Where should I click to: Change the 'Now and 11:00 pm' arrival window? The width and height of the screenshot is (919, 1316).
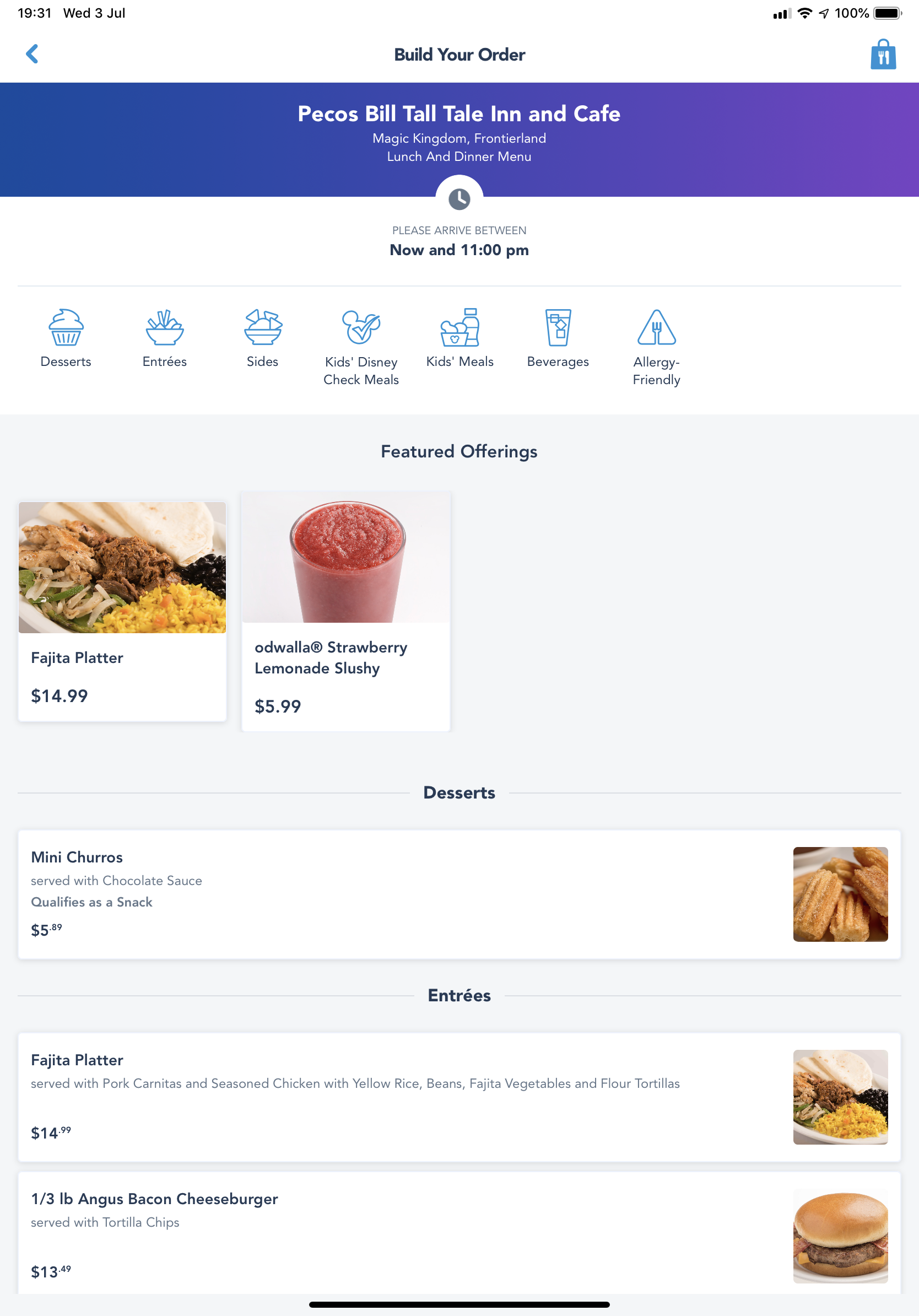tap(459, 250)
